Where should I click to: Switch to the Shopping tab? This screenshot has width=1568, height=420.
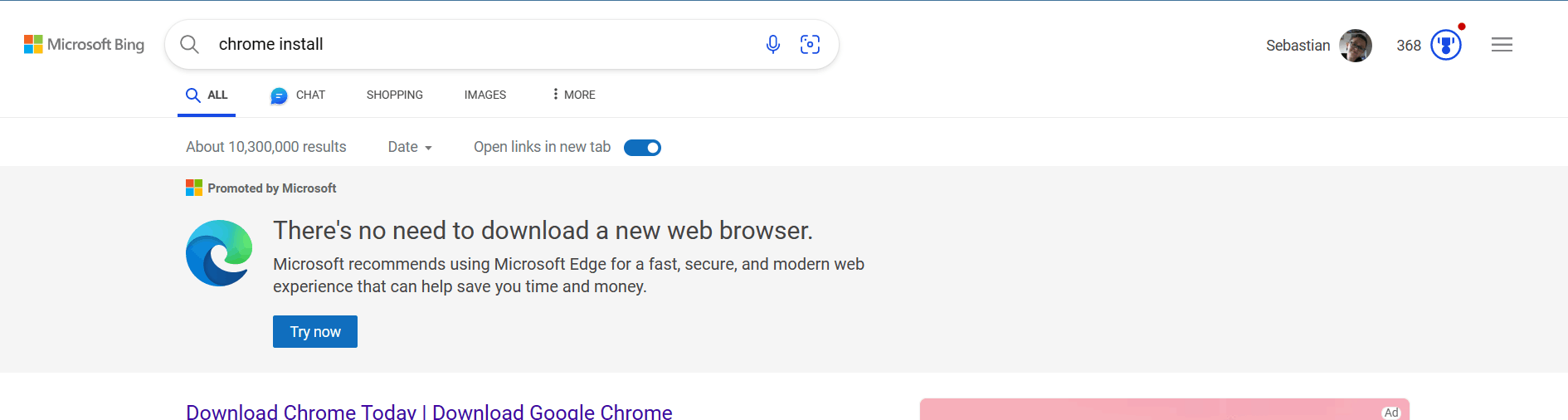pyautogui.click(x=395, y=95)
